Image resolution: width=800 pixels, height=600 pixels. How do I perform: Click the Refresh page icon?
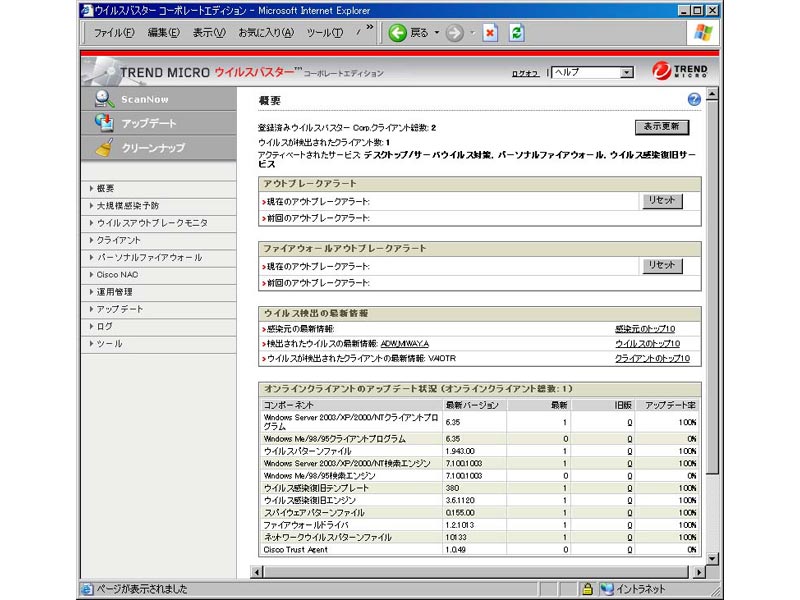pyautogui.click(x=516, y=33)
